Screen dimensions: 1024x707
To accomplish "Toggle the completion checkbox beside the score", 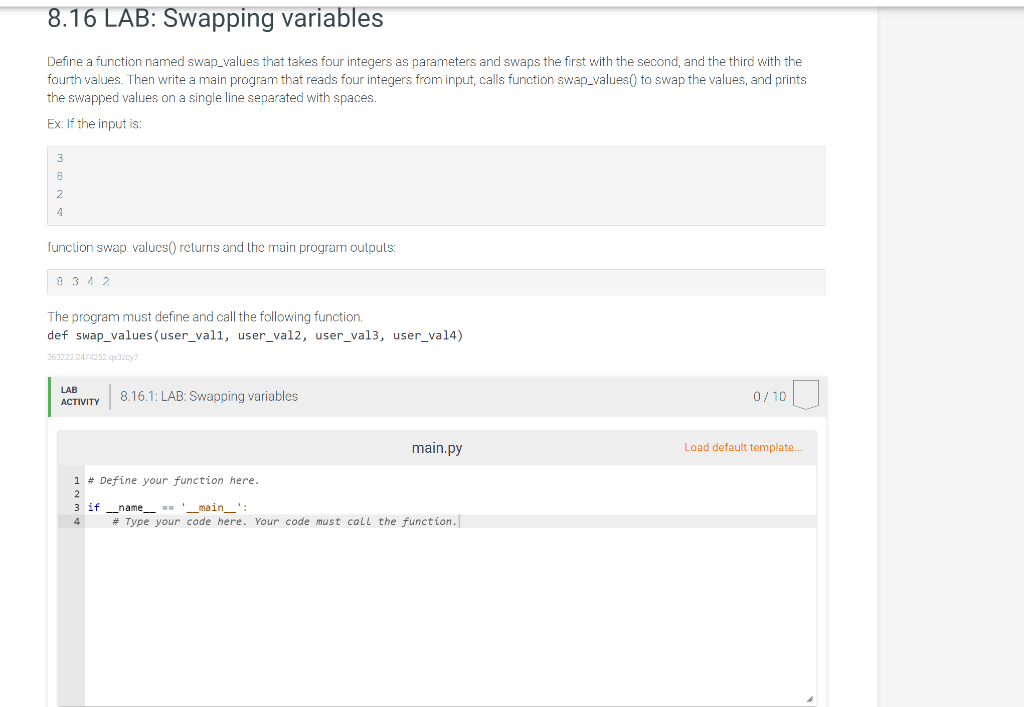I will (x=804, y=395).
